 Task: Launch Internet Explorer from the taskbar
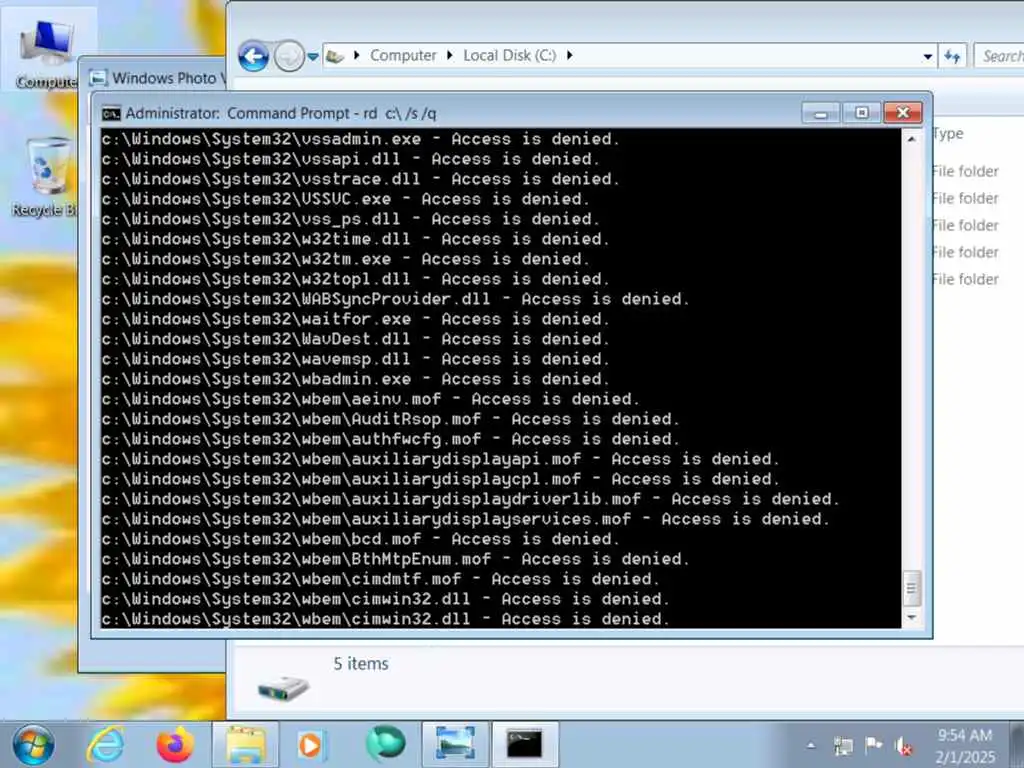tap(107, 744)
